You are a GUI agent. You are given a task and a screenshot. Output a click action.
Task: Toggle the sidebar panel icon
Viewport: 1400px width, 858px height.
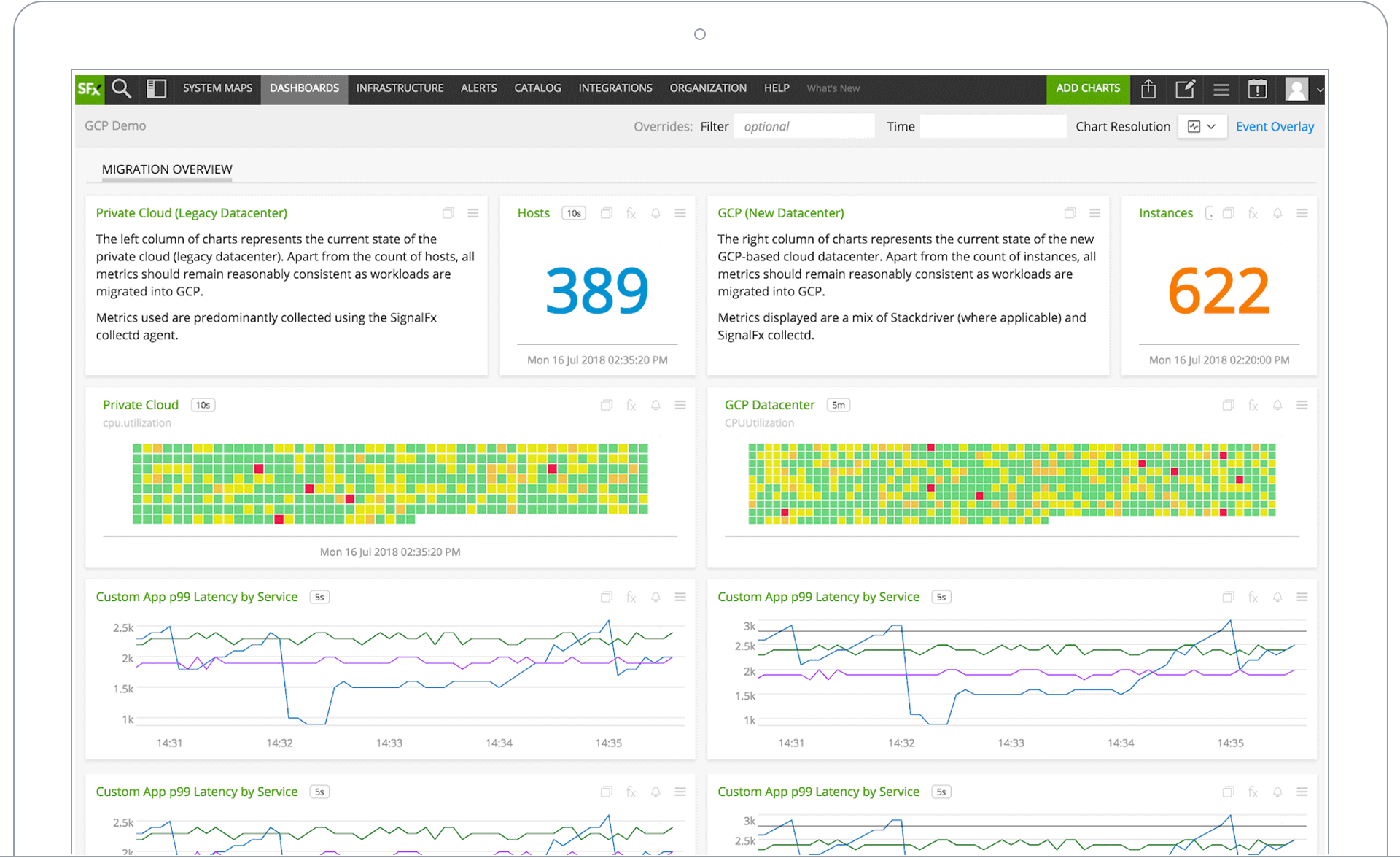[157, 89]
